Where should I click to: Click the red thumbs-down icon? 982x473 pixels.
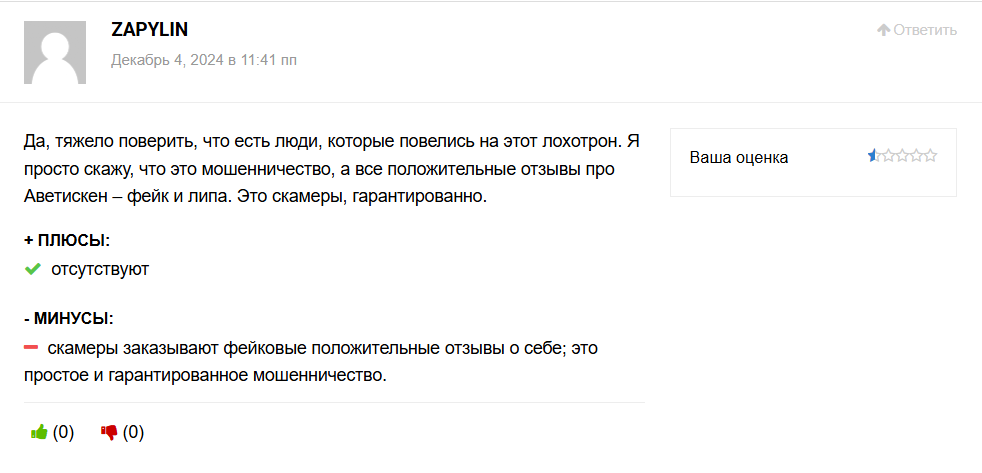point(110,432)
